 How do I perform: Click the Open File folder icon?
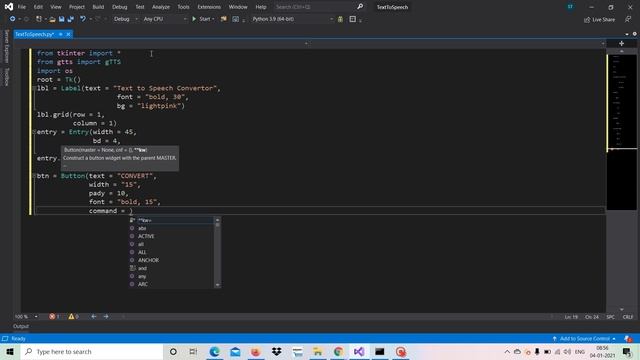[52, 19]
